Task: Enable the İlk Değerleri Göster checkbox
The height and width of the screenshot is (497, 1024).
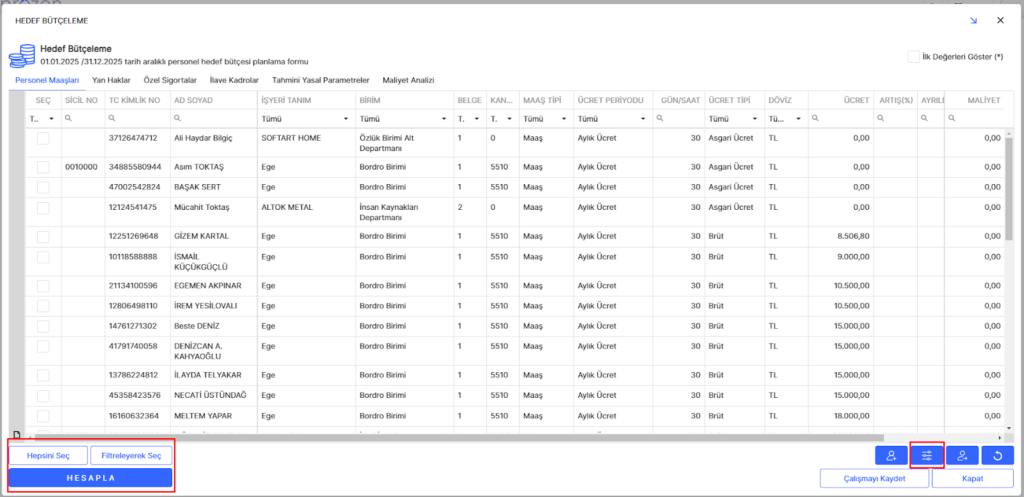Action: pos(913,57)
